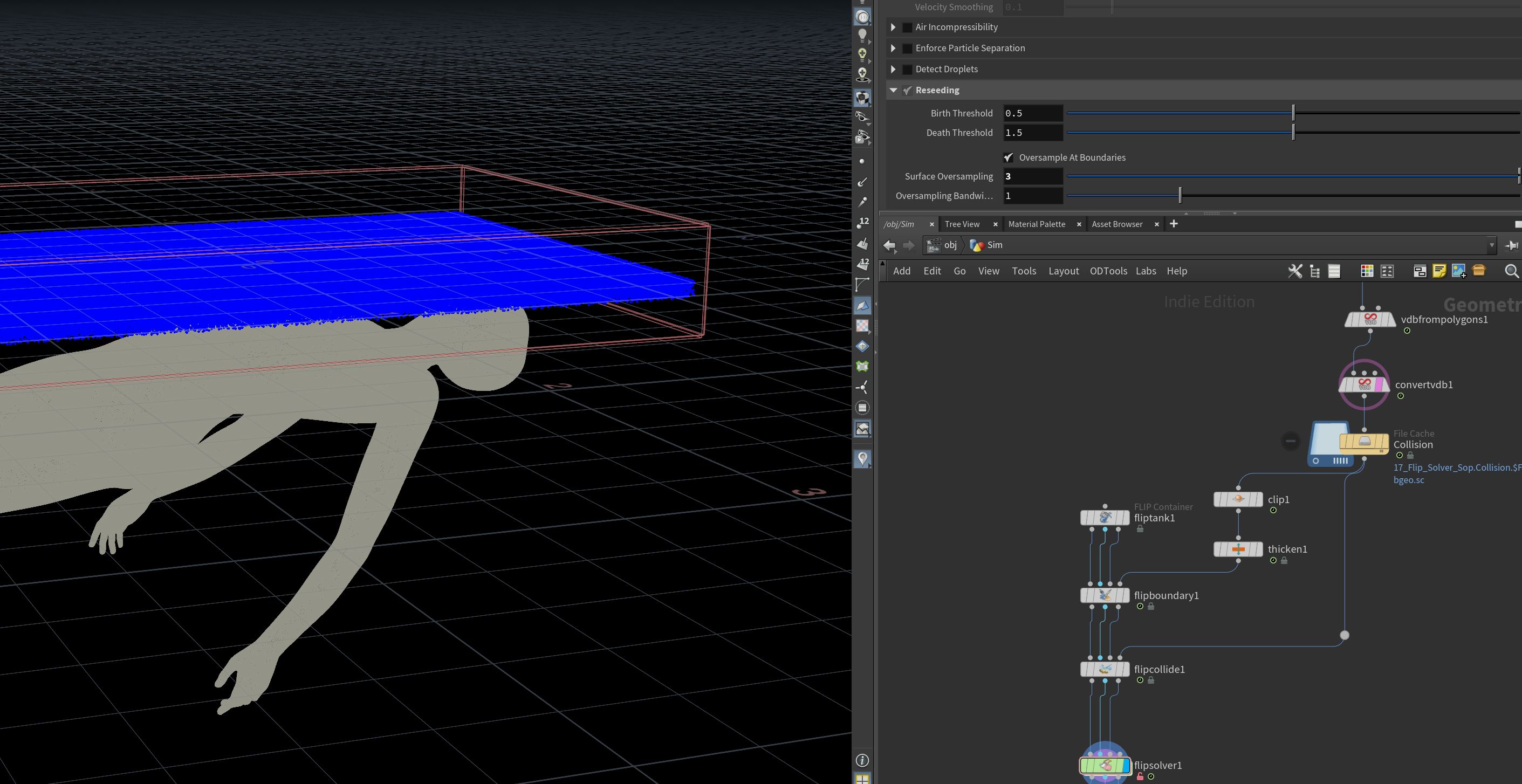Screen dimensions: 1522x784
Task: Create a network box
Action: (x=1419, y=271)
